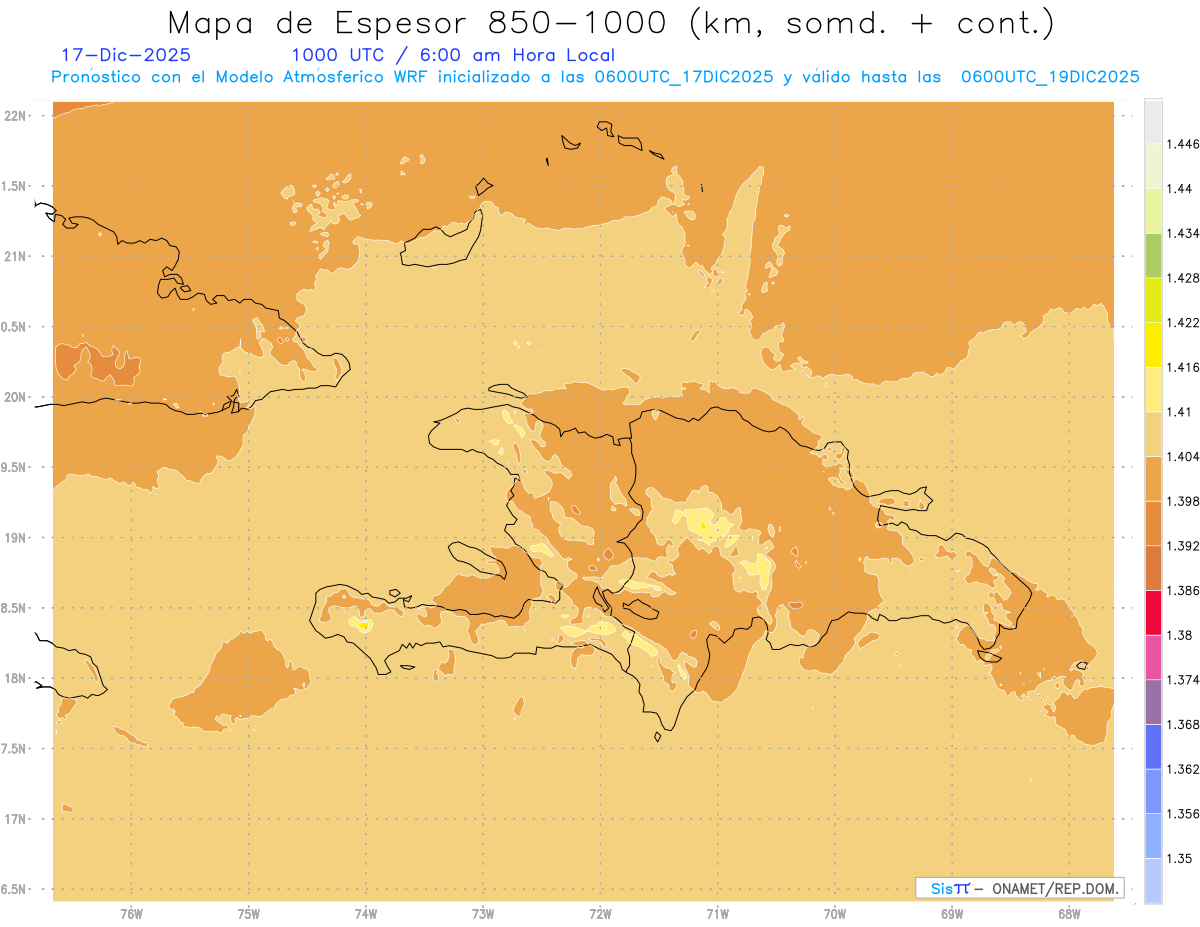This screenshot has height=927, width=1200.
Task: Select the gray legend swatch above 1.446
Action: (1153, 121)
